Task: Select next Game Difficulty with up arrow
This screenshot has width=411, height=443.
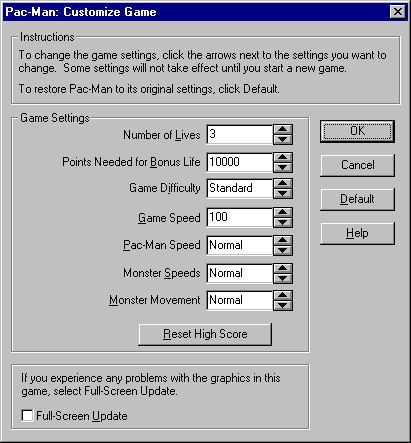Action: point(283,184)
